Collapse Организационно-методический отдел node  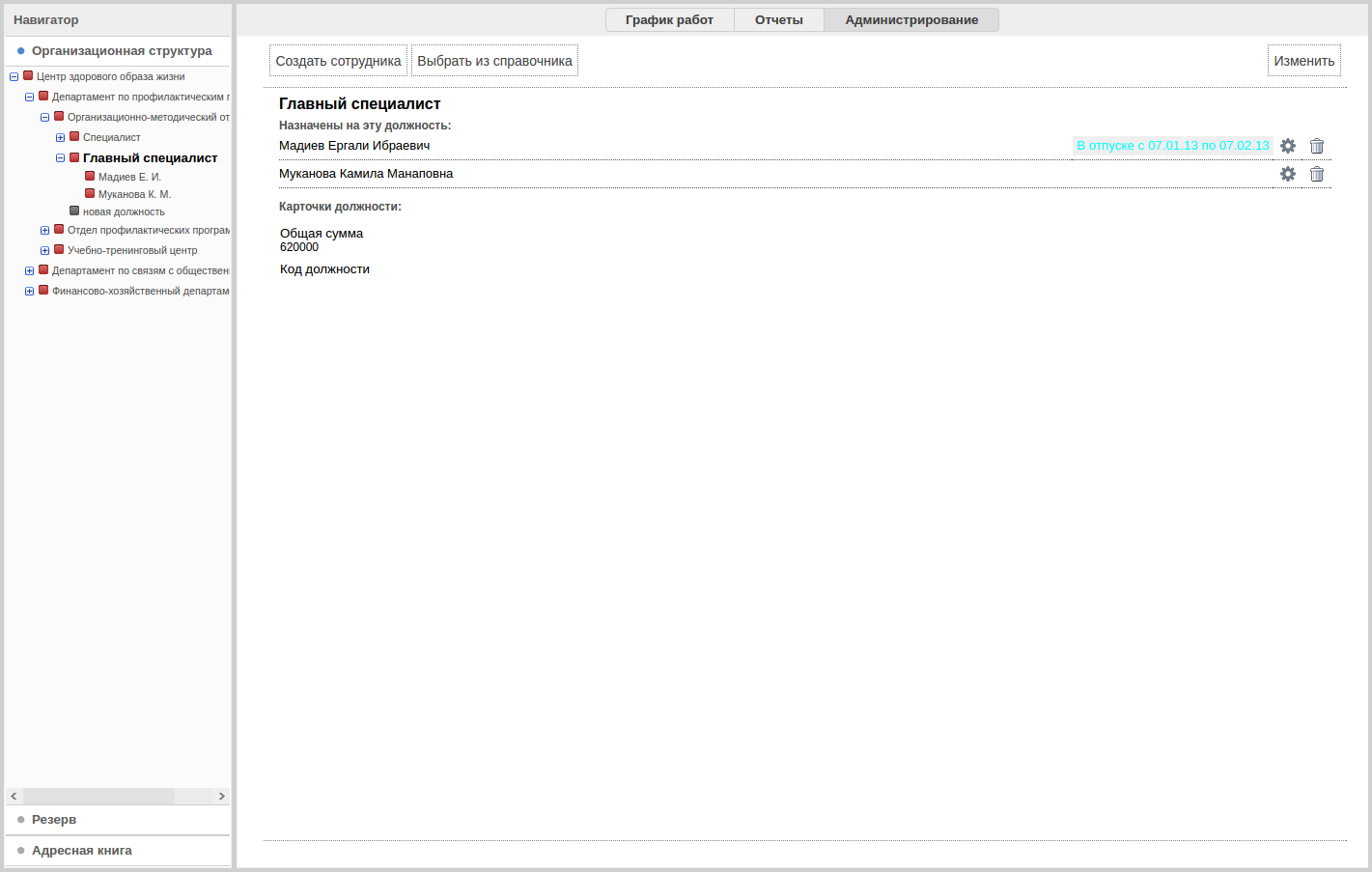(44, 118)
